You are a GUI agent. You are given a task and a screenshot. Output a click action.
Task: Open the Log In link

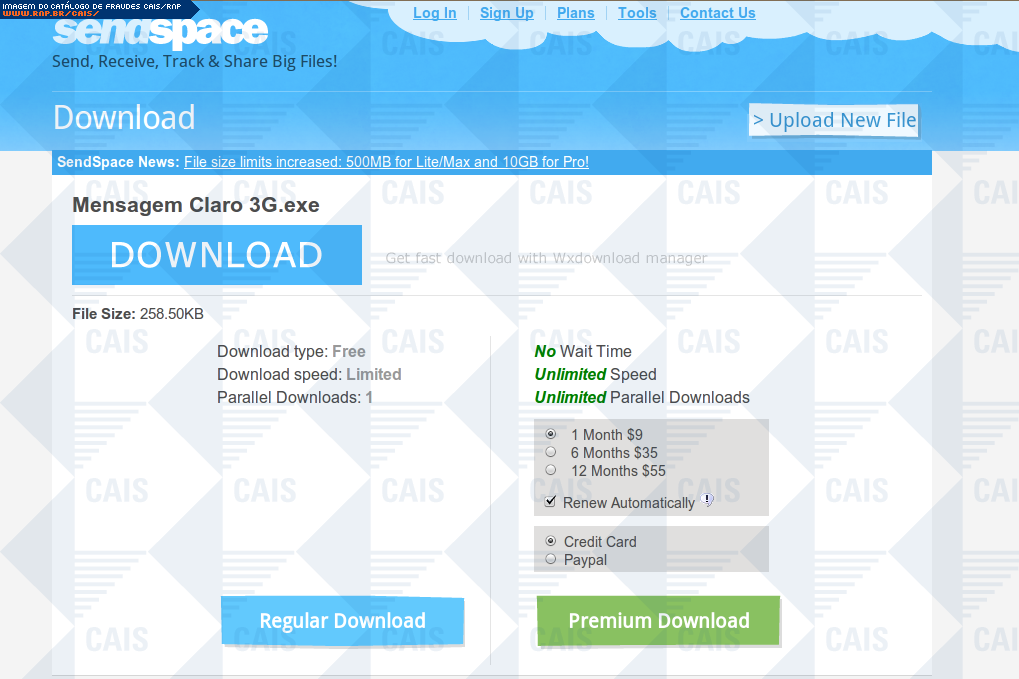click(x=434, y=13)
